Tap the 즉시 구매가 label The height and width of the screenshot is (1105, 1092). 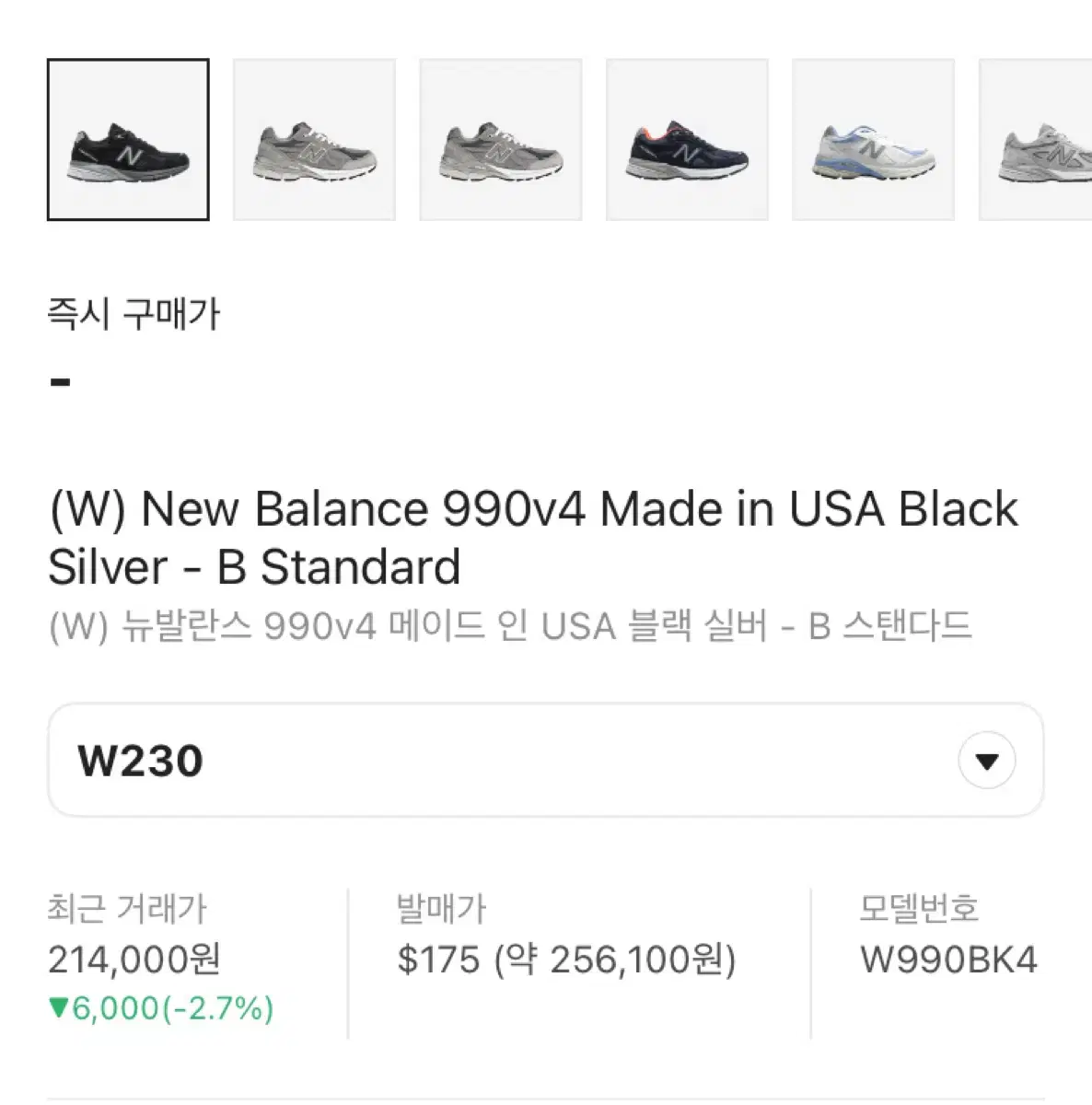coord(134,315)
